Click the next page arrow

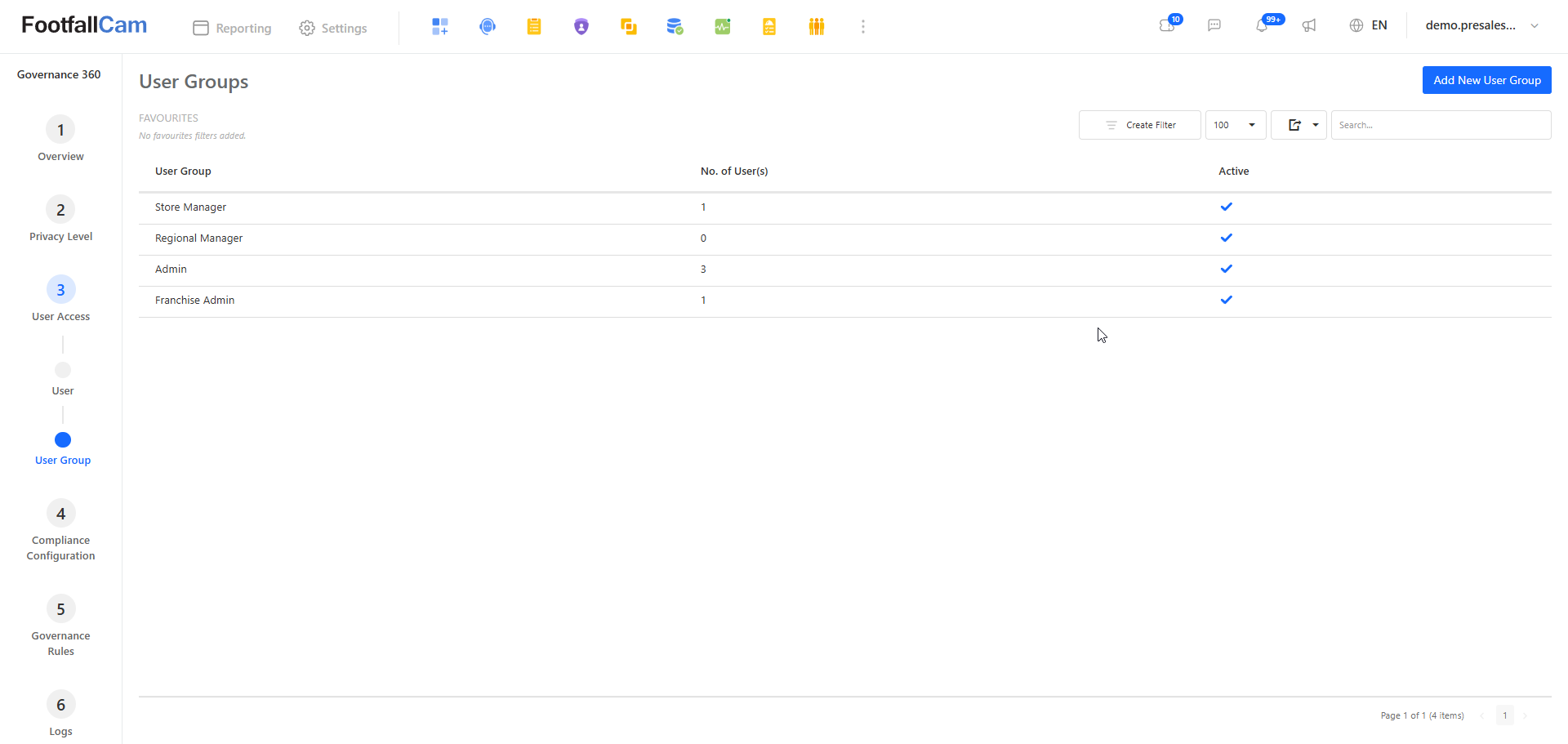(x=1525, y=715)
